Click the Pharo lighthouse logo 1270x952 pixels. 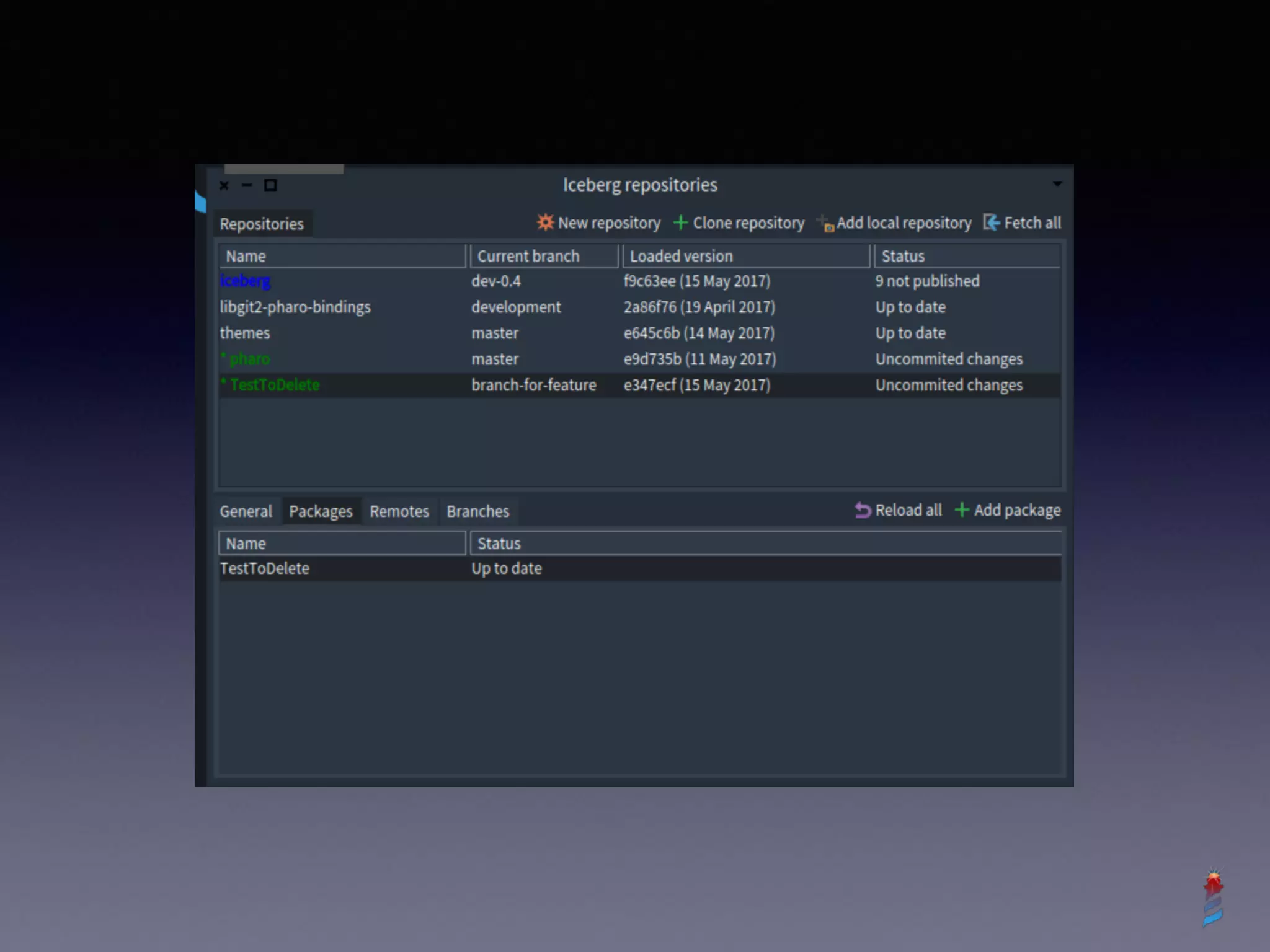(x=1213, y=897)
